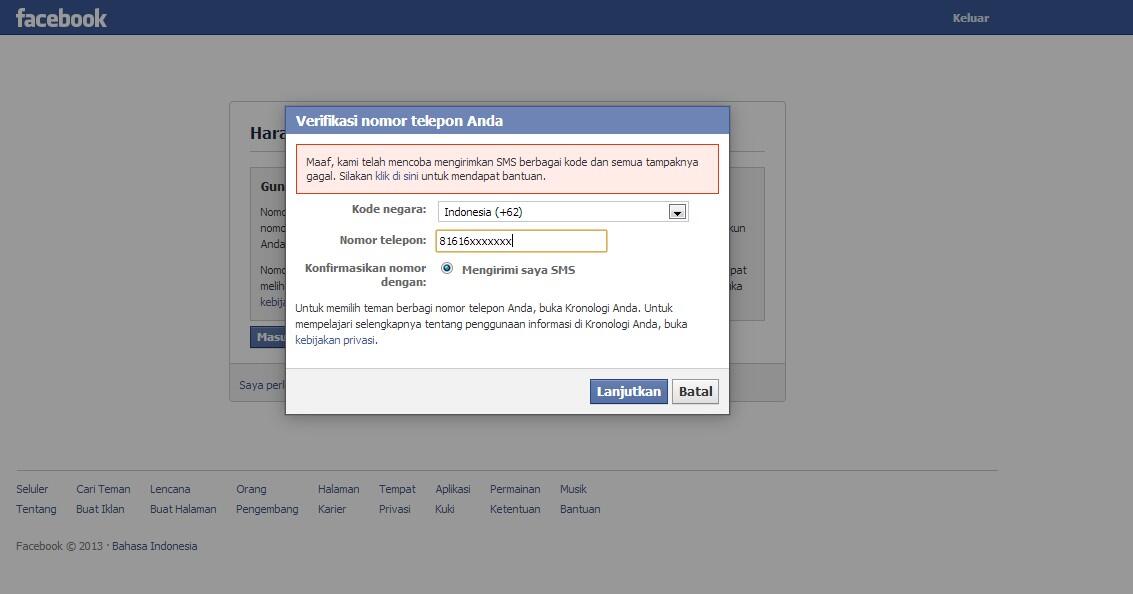Click the Lanjutkan button

point(629,392)
